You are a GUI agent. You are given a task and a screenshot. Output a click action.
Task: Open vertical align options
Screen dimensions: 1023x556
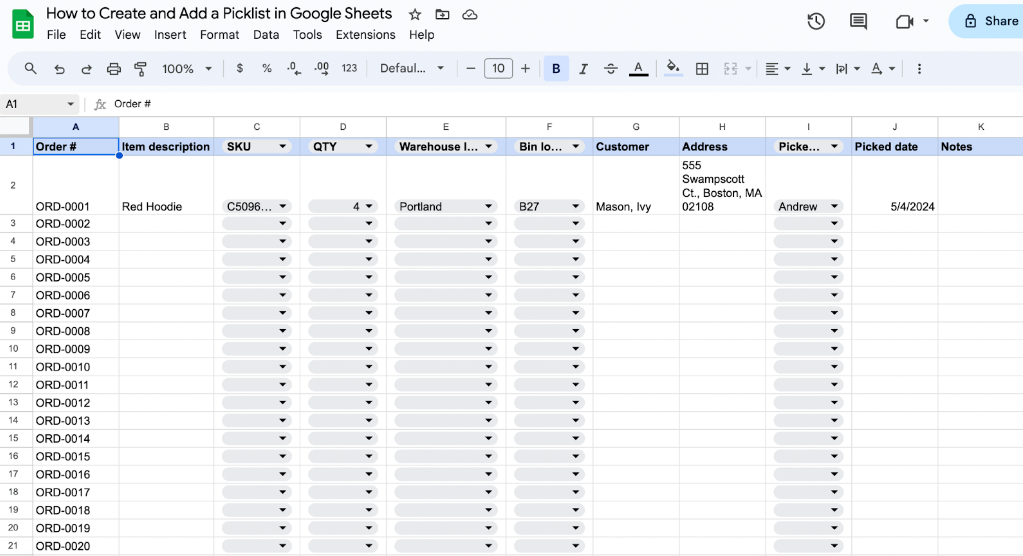coord(813,69)
